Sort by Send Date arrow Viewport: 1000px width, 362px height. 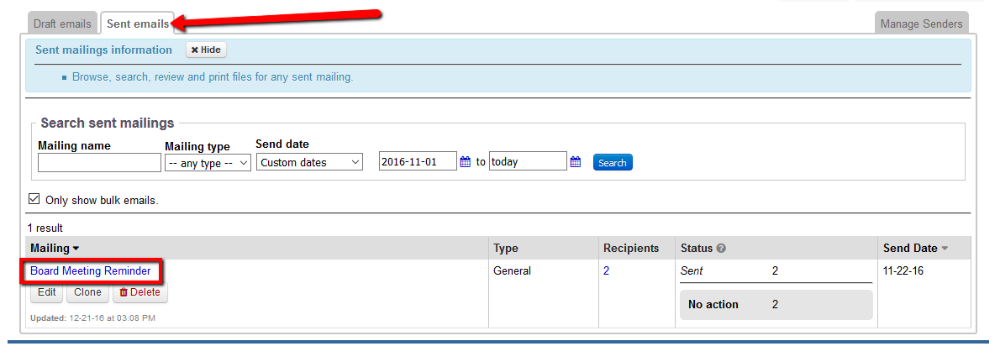(945, 249)
